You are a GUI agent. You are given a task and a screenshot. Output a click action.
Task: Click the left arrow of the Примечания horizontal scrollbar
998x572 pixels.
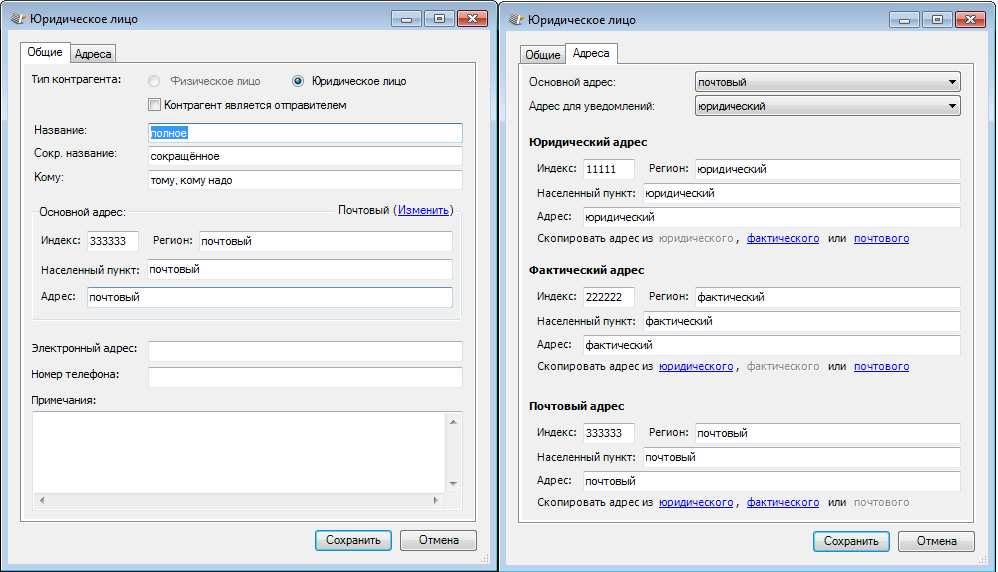coord(41,500)
